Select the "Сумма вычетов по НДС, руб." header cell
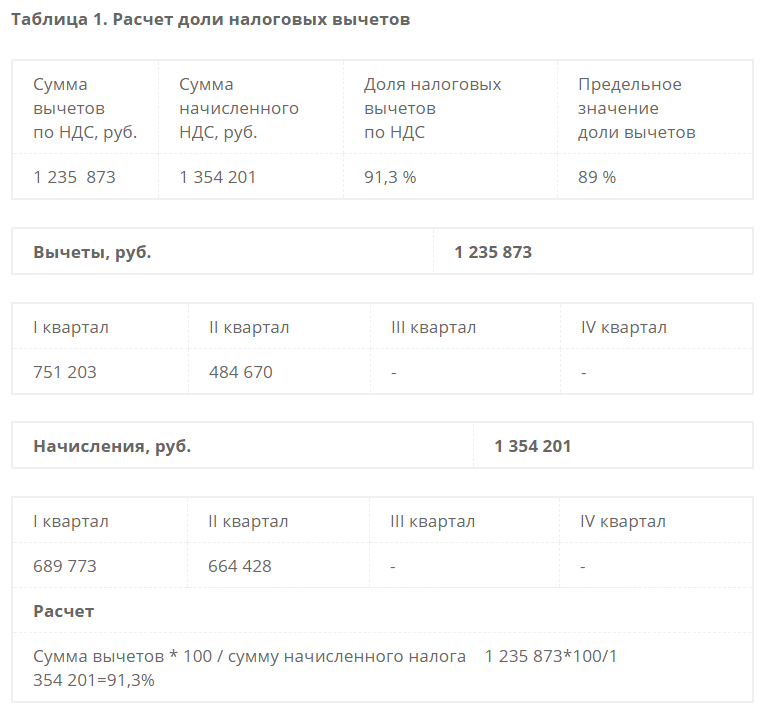Image resolution: width=770 pixels, height=713 pixels. 85,108
